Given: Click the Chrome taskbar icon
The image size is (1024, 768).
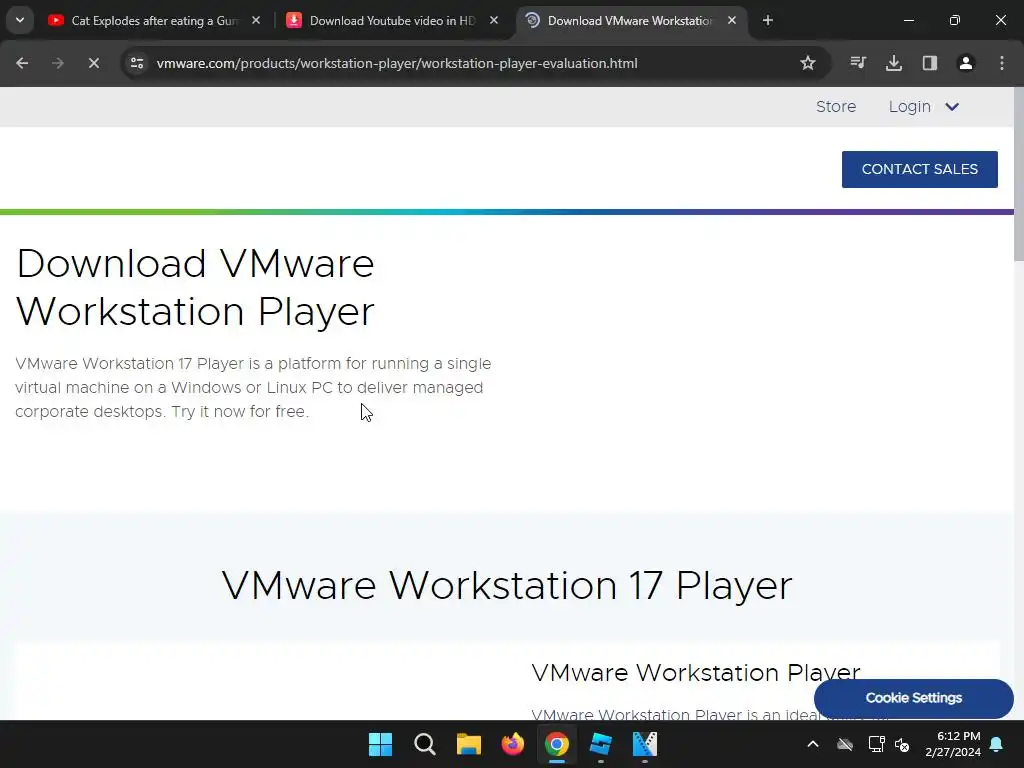Looking at the screenshot, I should pos(556,744).
